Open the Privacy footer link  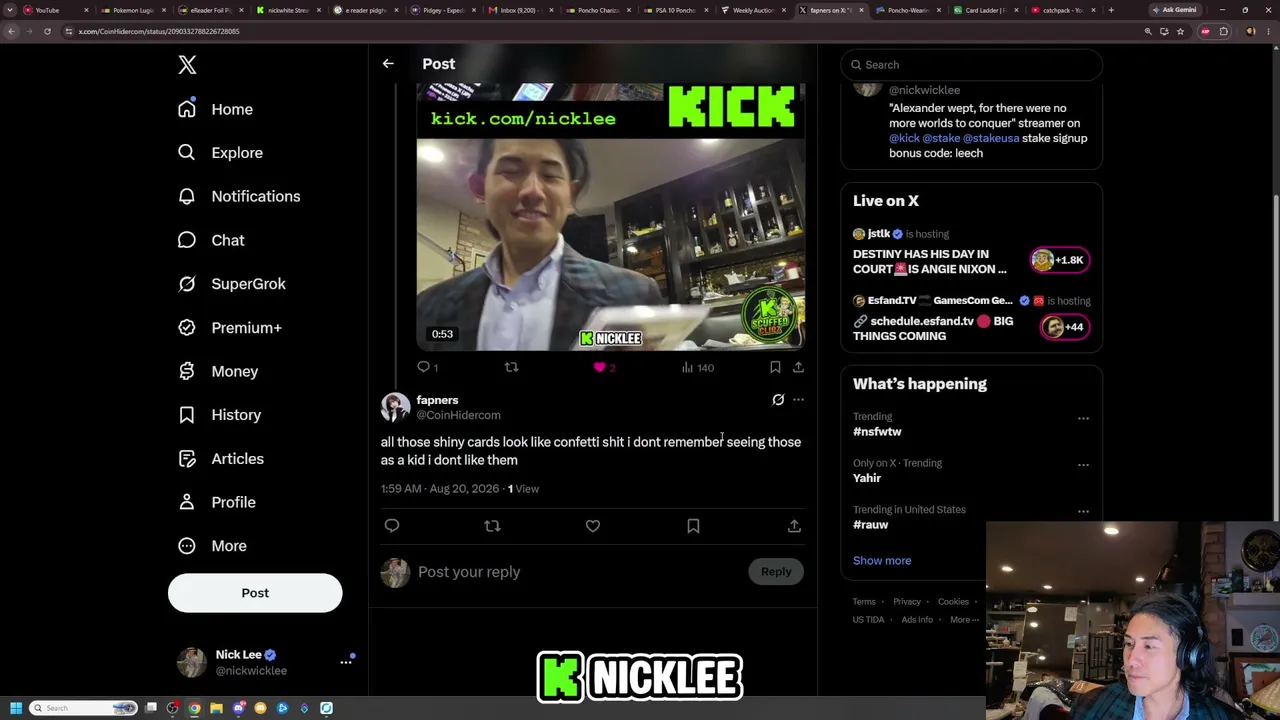907,602
